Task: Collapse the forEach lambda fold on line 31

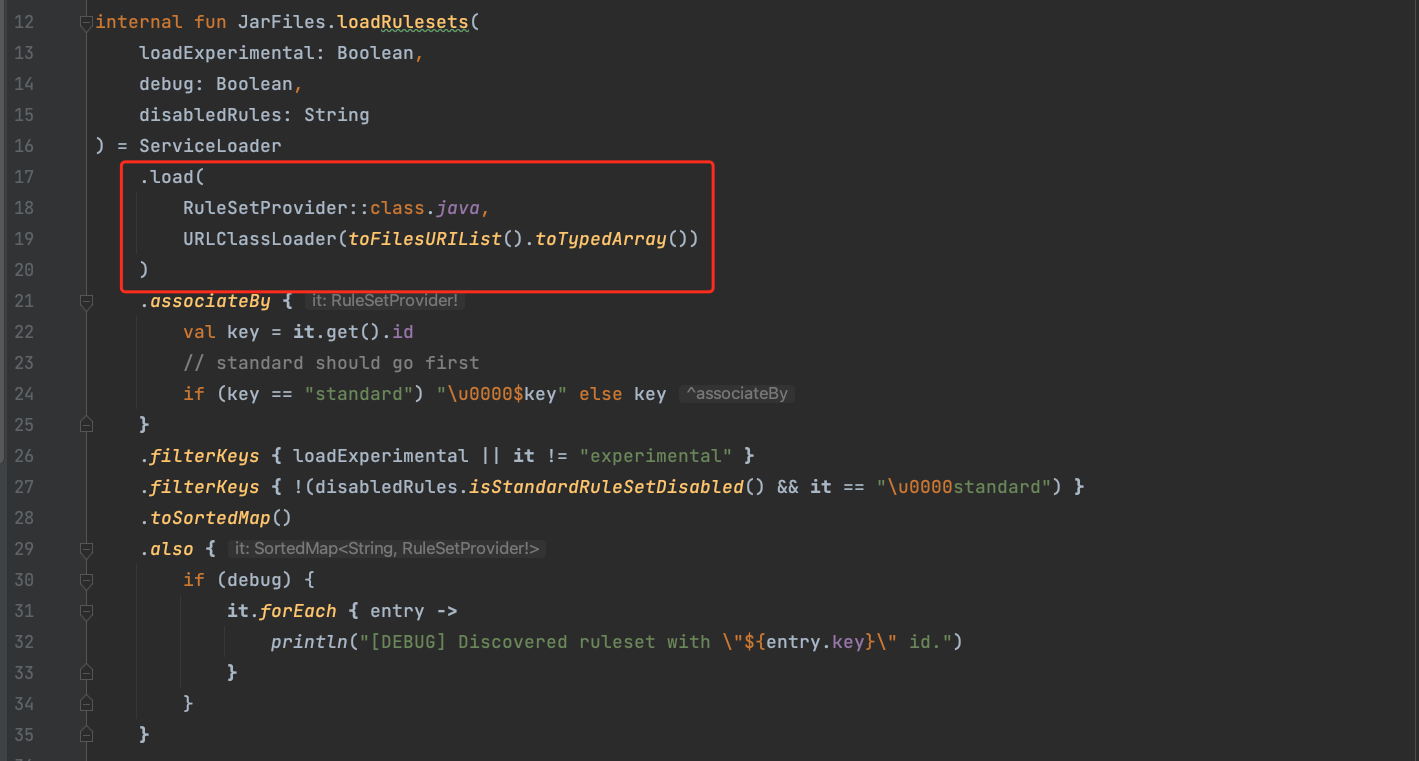Action: point(86,611)
